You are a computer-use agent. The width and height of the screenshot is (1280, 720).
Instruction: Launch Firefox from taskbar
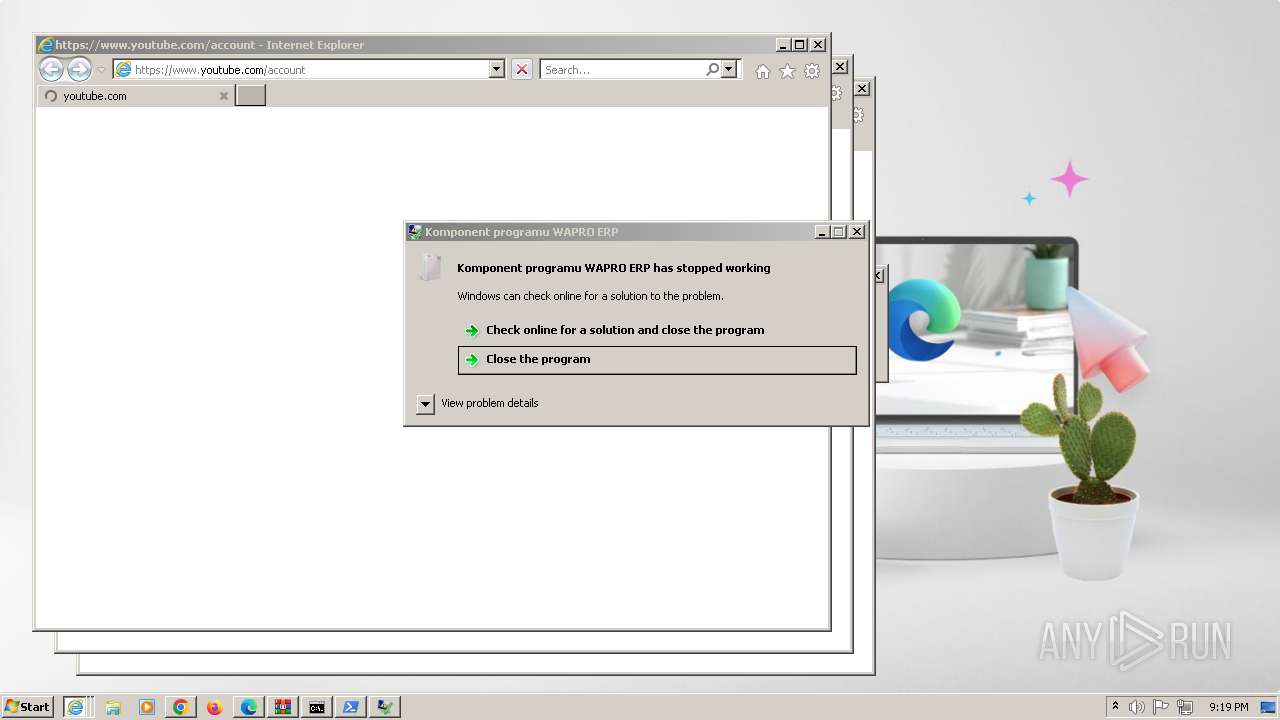click(214, 707)
